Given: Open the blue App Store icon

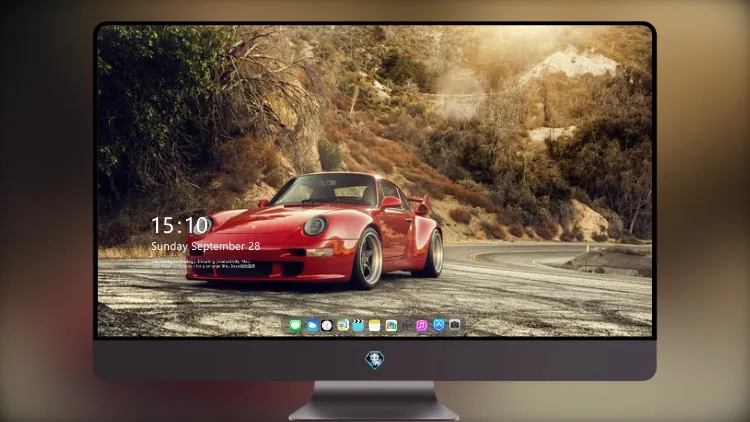Looking at the screenshot, I should [x=439, y=325].
